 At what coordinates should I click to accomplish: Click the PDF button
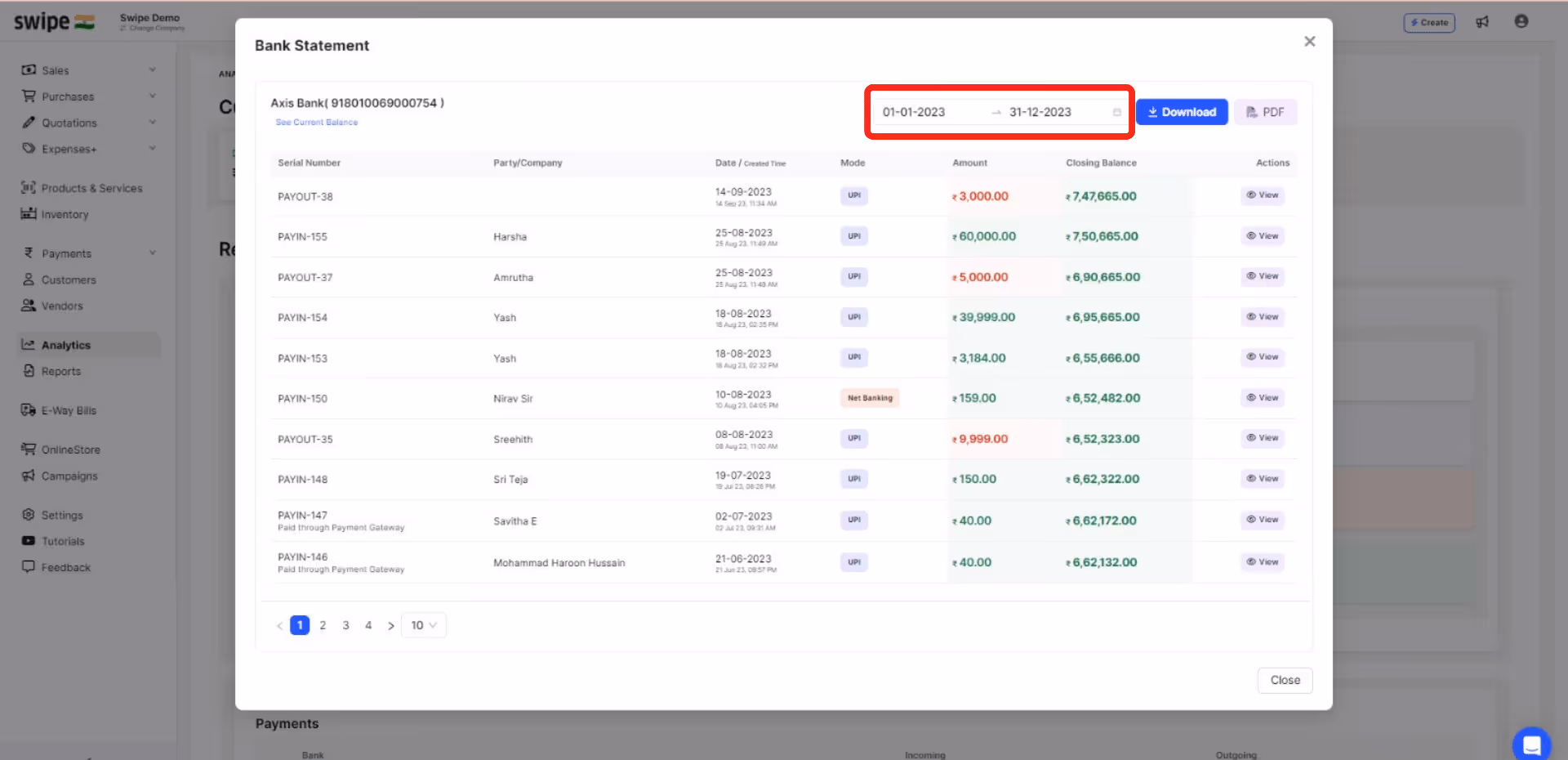coord(1265,112)
